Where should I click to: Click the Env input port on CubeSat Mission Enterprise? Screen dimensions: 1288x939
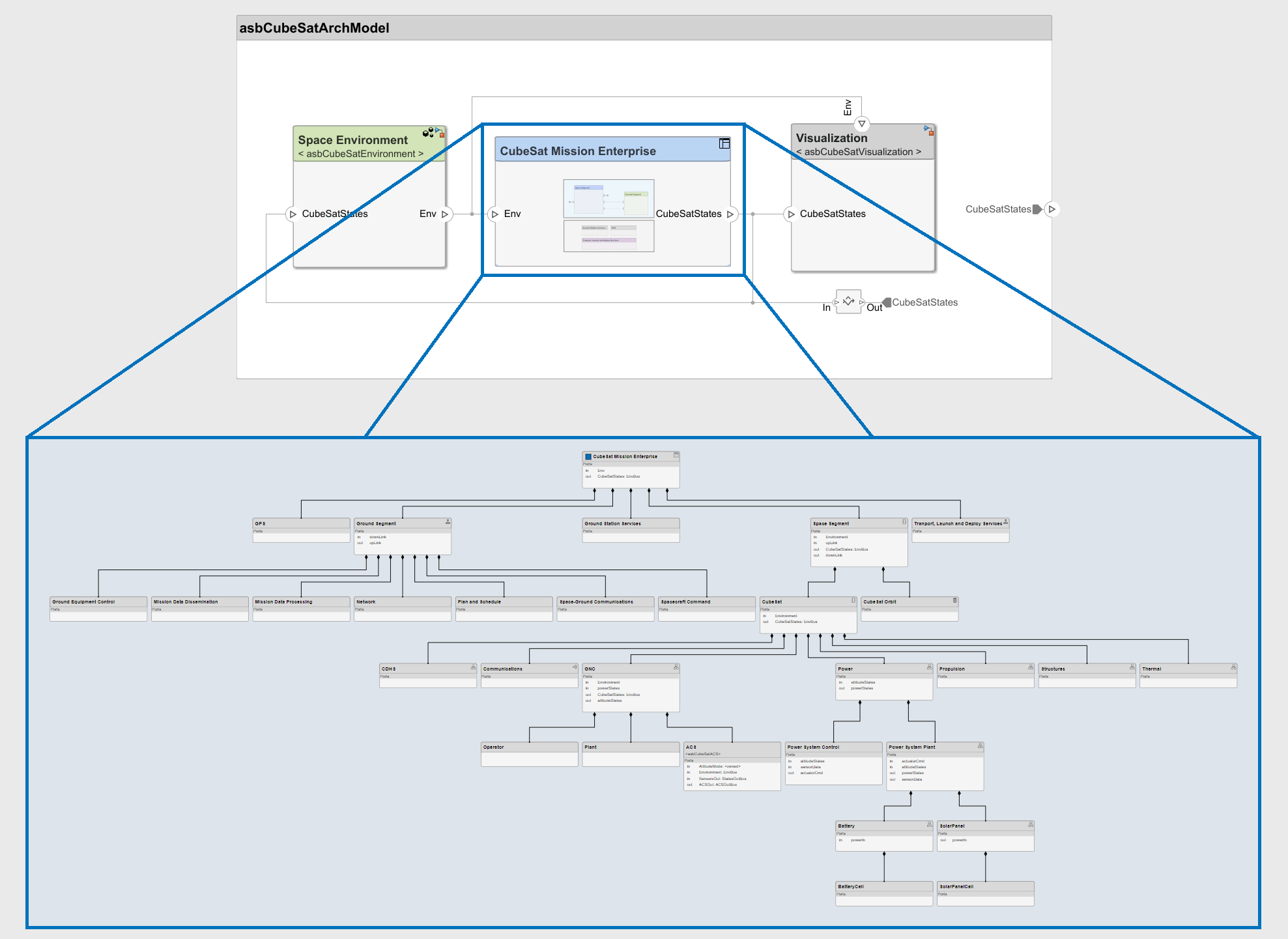click(495, 214)
